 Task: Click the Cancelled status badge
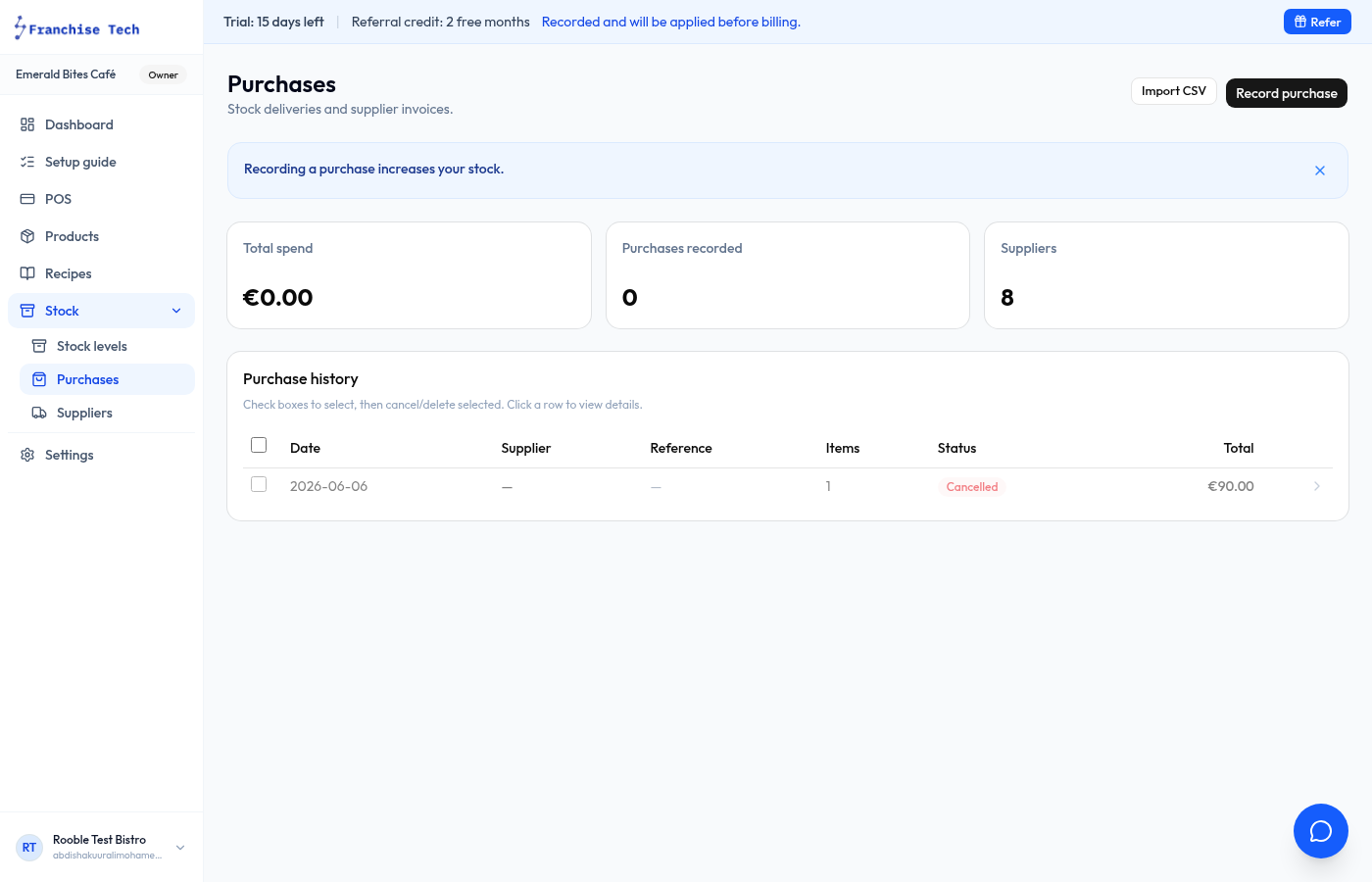(972, 487)
